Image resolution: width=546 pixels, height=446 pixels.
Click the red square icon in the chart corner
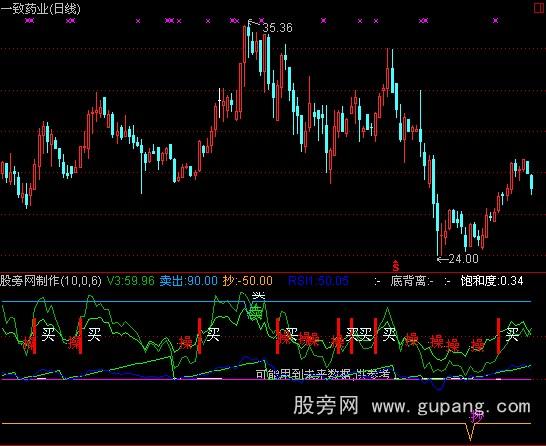point(539,8)
